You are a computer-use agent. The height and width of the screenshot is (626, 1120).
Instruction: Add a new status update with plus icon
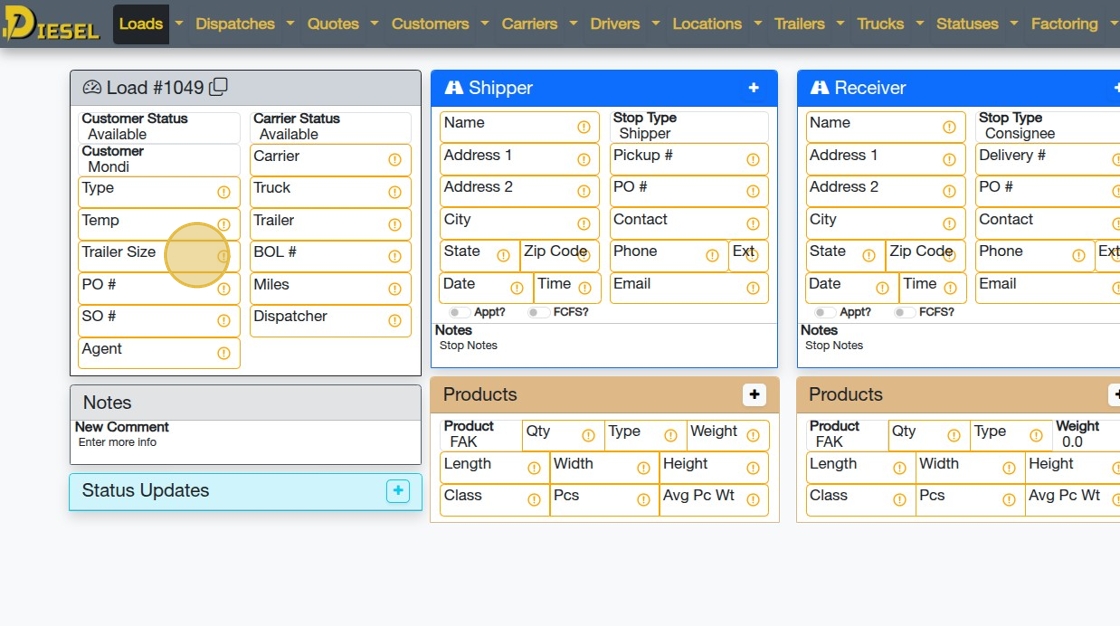click(x=398, y=490)
